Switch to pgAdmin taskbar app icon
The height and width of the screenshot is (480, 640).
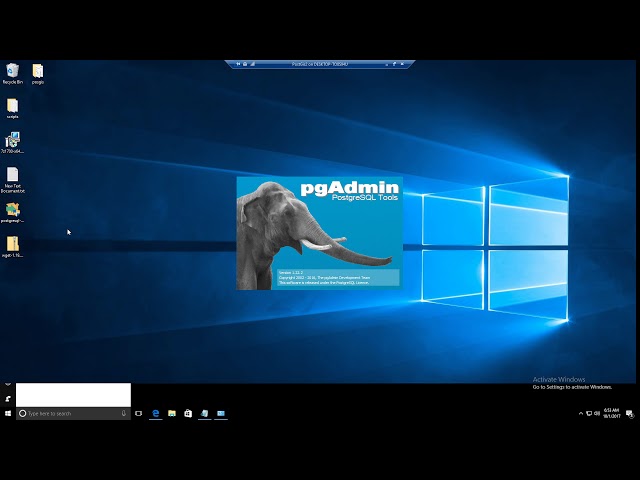(x=204, y=413)
